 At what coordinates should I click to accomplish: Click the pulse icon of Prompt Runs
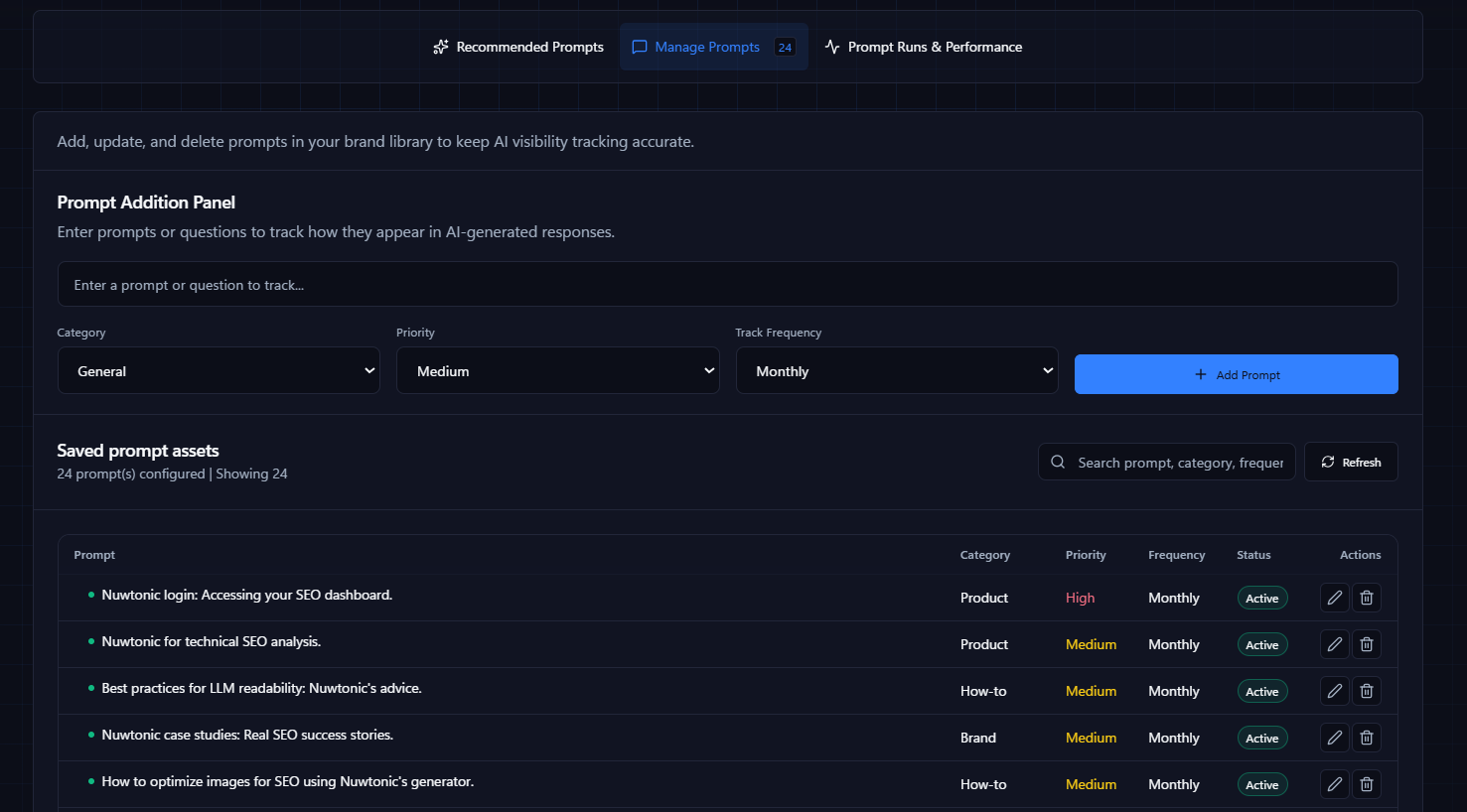click(x=832, y=47)
